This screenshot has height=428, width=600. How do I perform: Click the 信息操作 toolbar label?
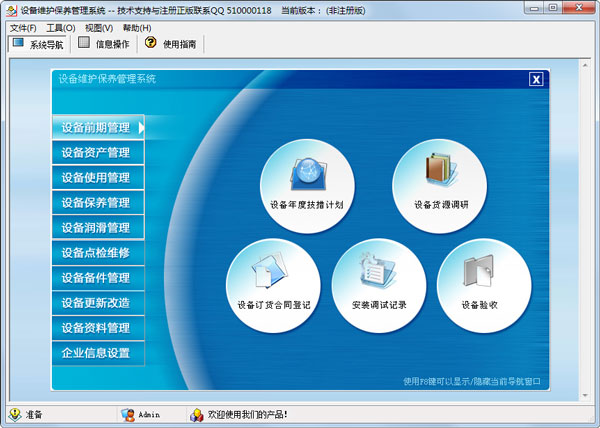112,44
